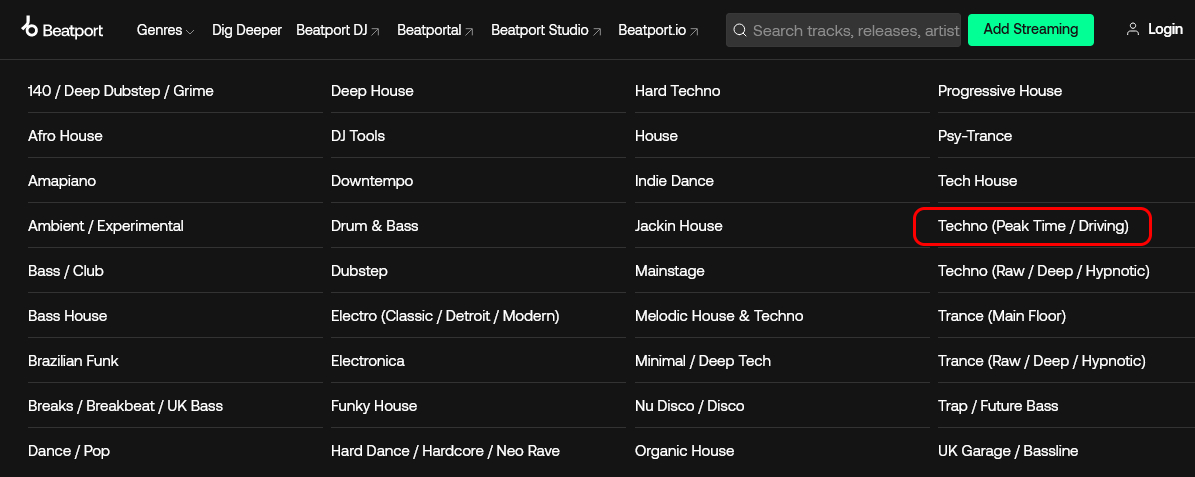
Task: Click the Add Streaming button
Action: (1031, 29)
